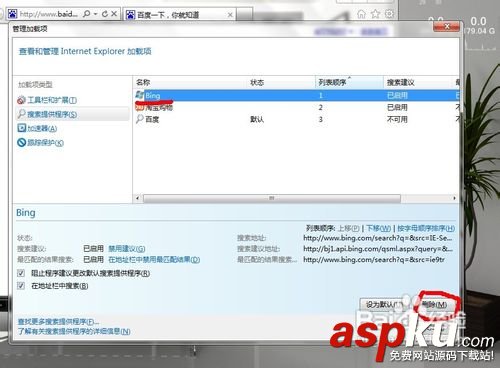Viewport: 500px width, 368px height.
Task: Open 查找更多搜索提供程序(F)... link
Action: (x=58, y=322)
